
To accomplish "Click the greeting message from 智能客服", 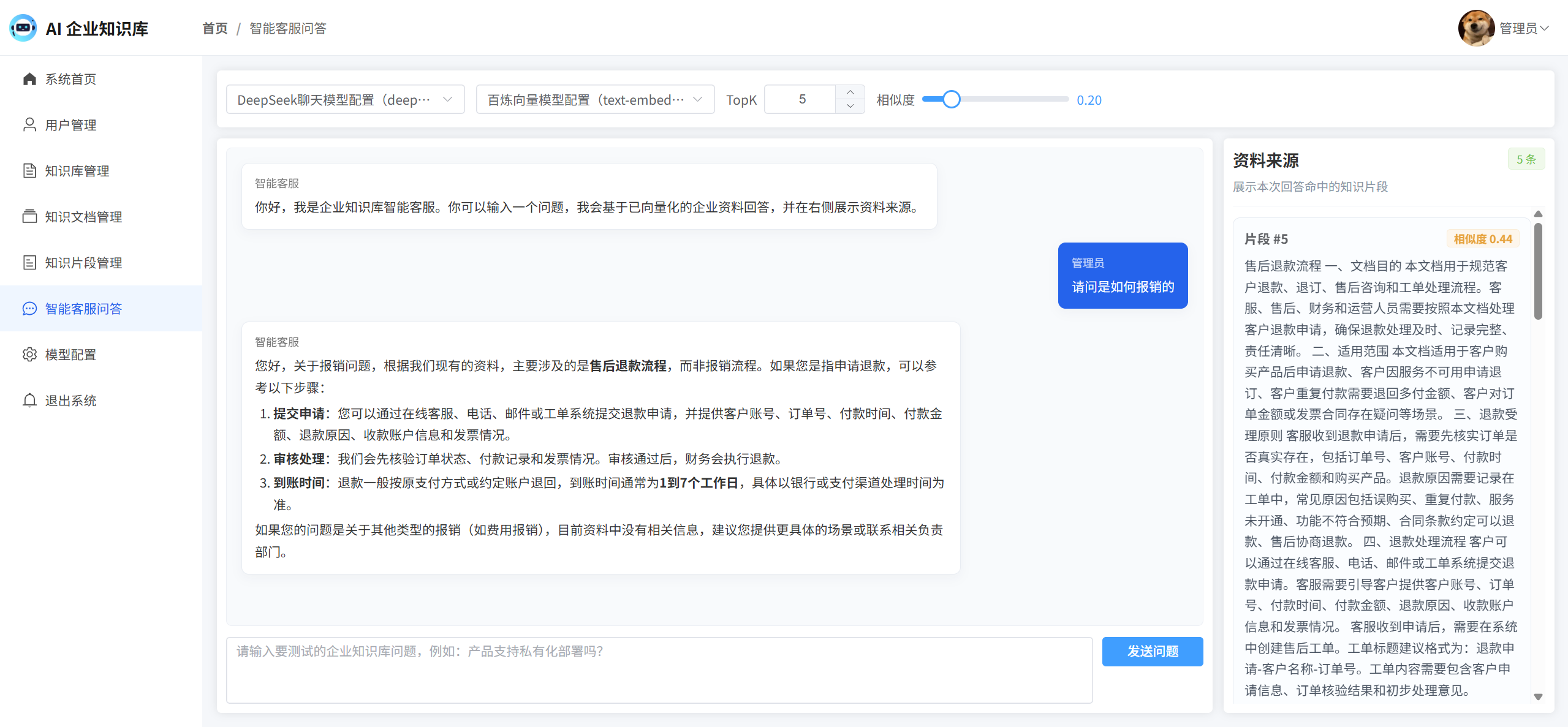I will pos(589,197).
